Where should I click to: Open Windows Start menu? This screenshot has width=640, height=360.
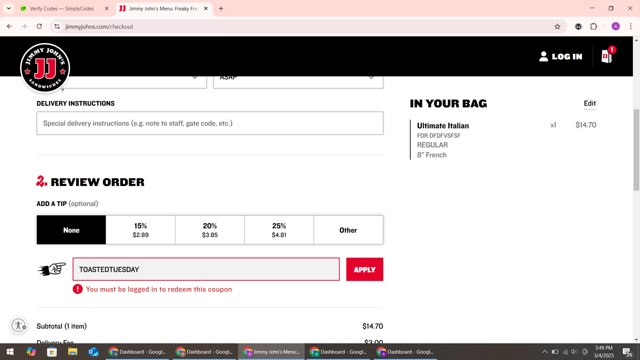point(10,352)
